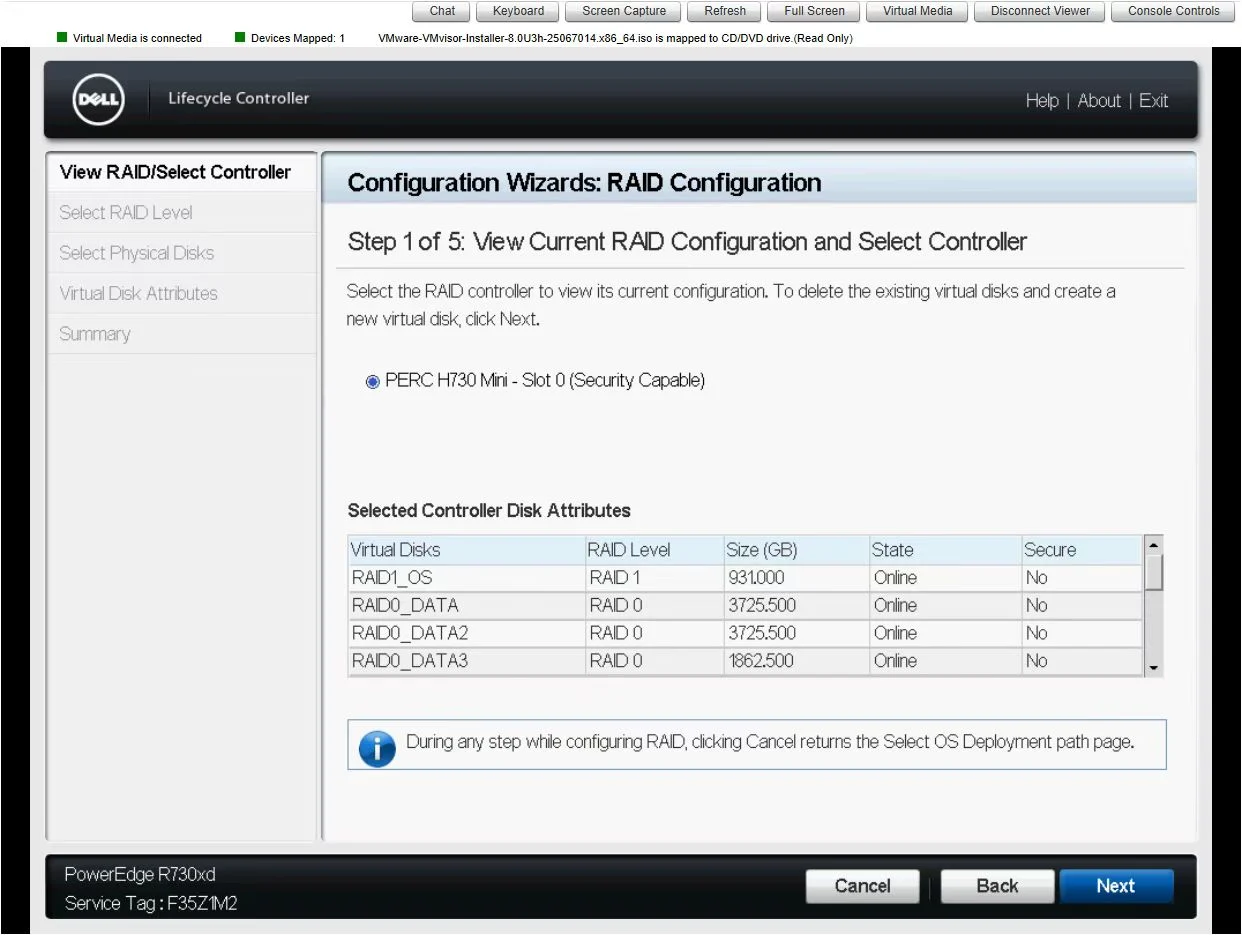The height and width of the screenshot is (935, 1242).
Task: Open the Select RAID Level step
Action: coord(126,213)
